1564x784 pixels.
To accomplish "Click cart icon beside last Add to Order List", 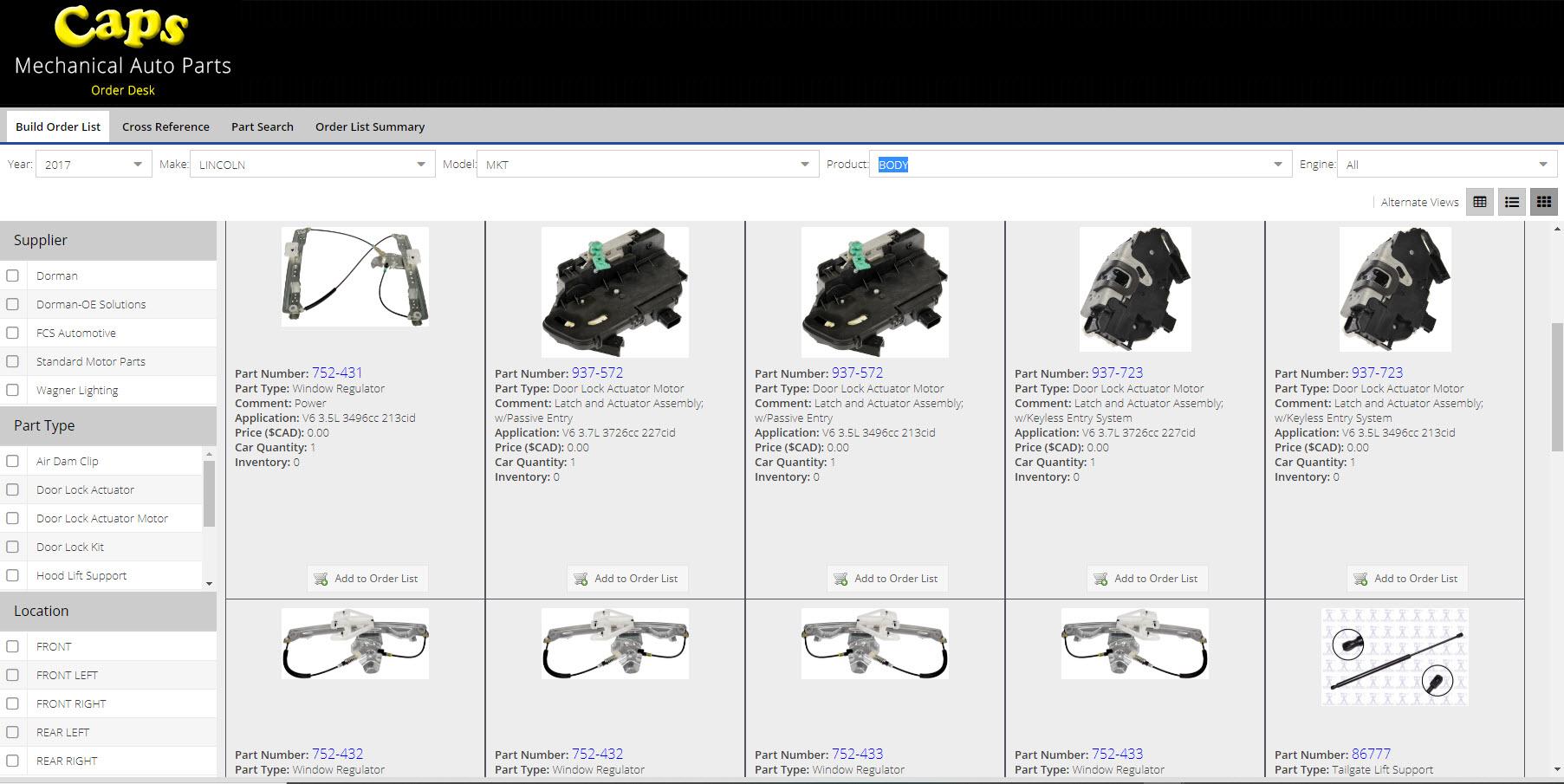I will click(1360, 579).
